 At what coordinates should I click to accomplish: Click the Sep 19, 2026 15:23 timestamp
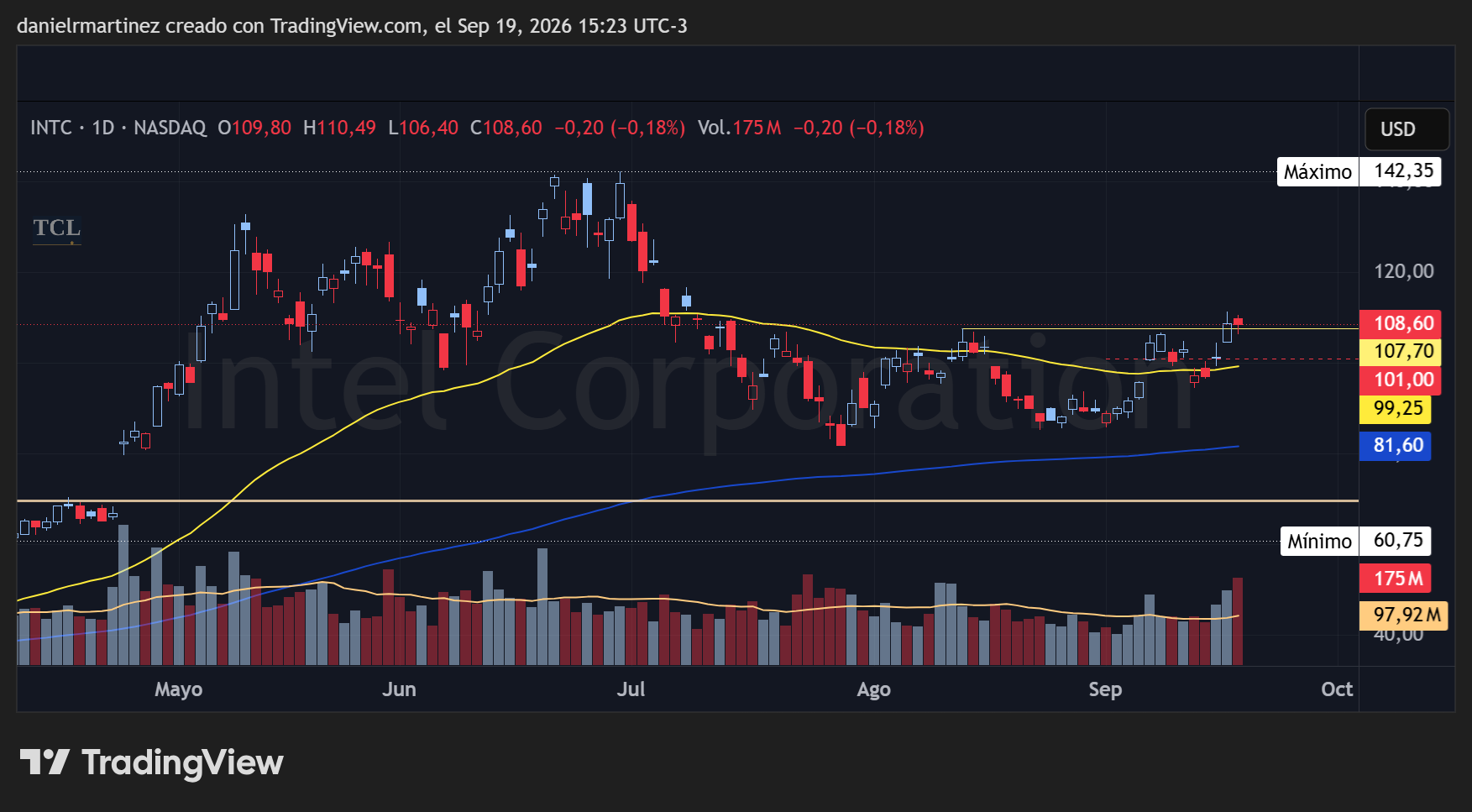tap(573, 26)
